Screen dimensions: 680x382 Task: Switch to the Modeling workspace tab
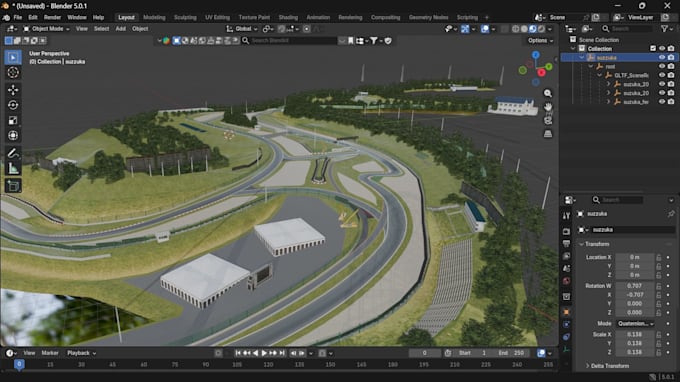[154, 17]
